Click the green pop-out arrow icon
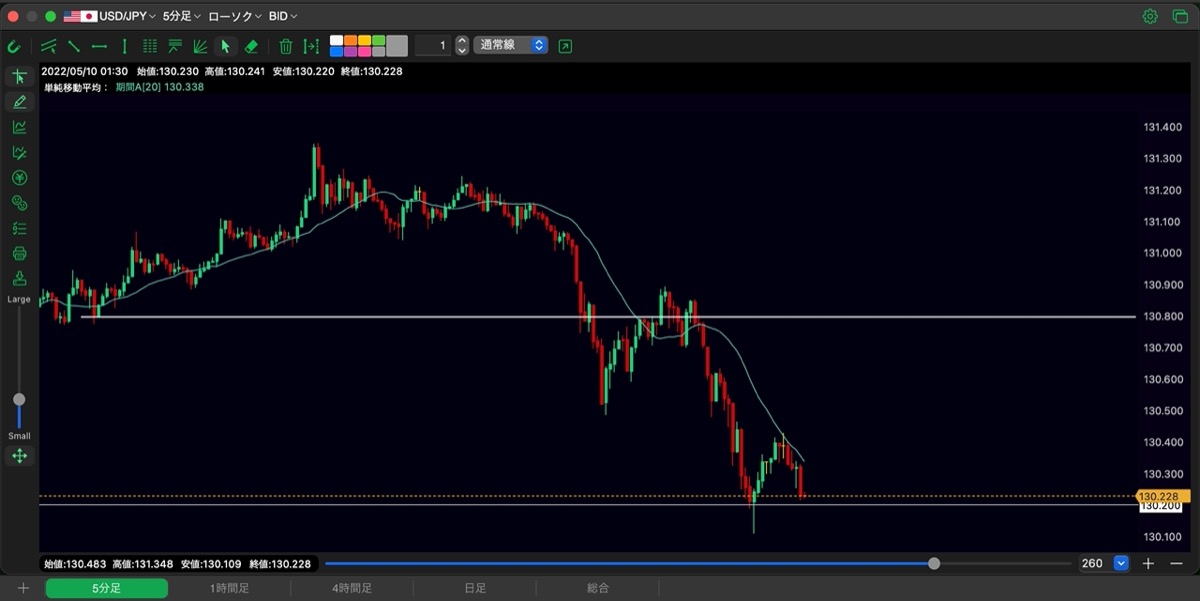 click(x=566, y=46)
